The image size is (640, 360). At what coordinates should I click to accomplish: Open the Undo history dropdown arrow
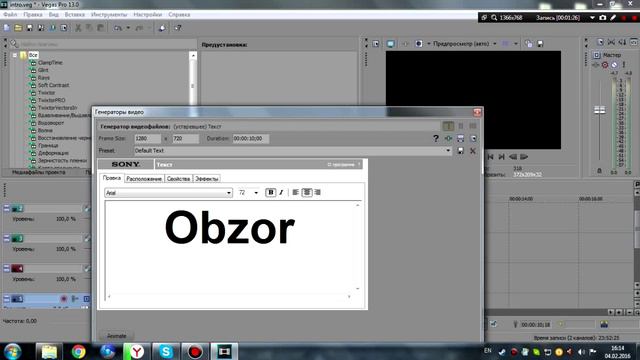pyautogui.click(x=128, y=28)
